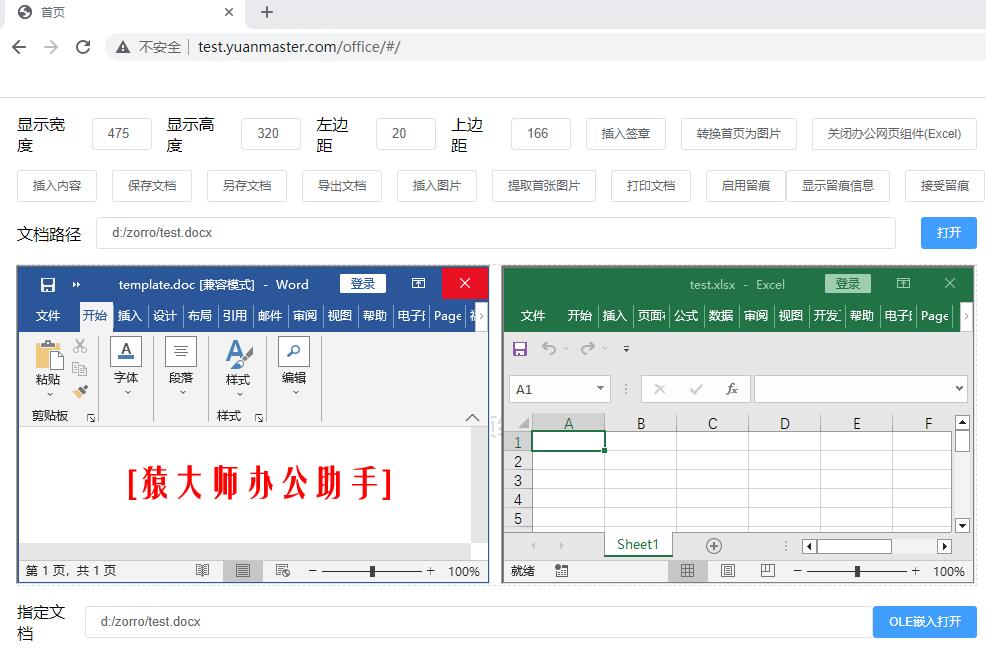Click the 插入签章 button
The image size is (986, 654).
point(626,134)
